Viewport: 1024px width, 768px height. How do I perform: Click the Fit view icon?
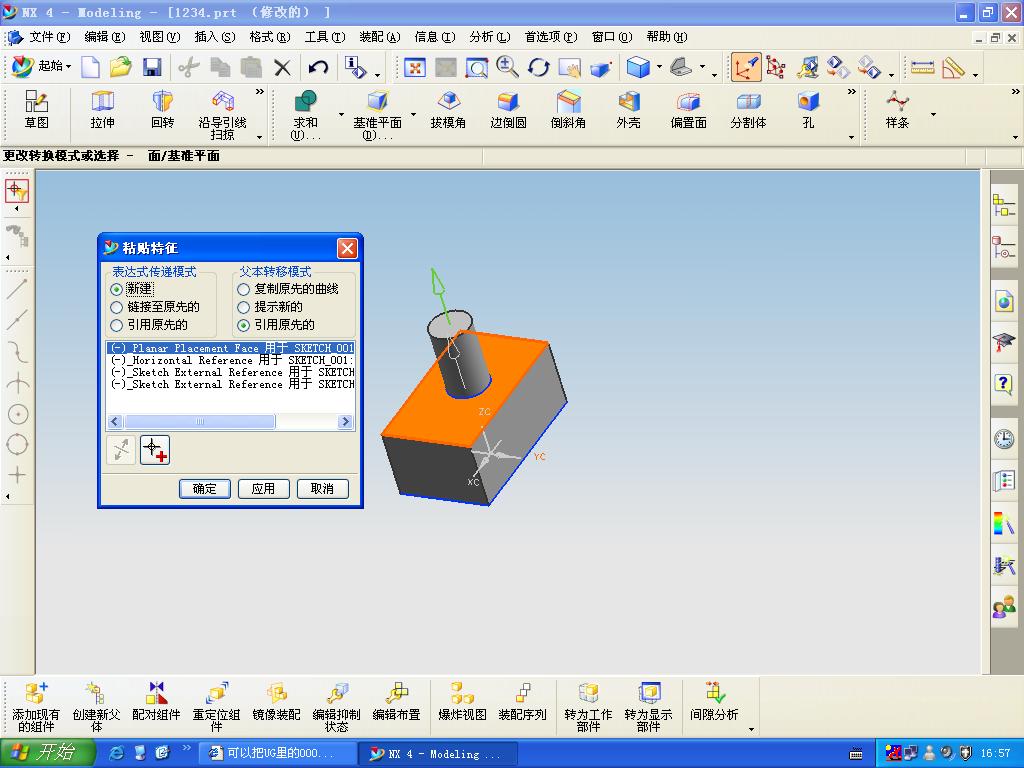click(415, 67)
